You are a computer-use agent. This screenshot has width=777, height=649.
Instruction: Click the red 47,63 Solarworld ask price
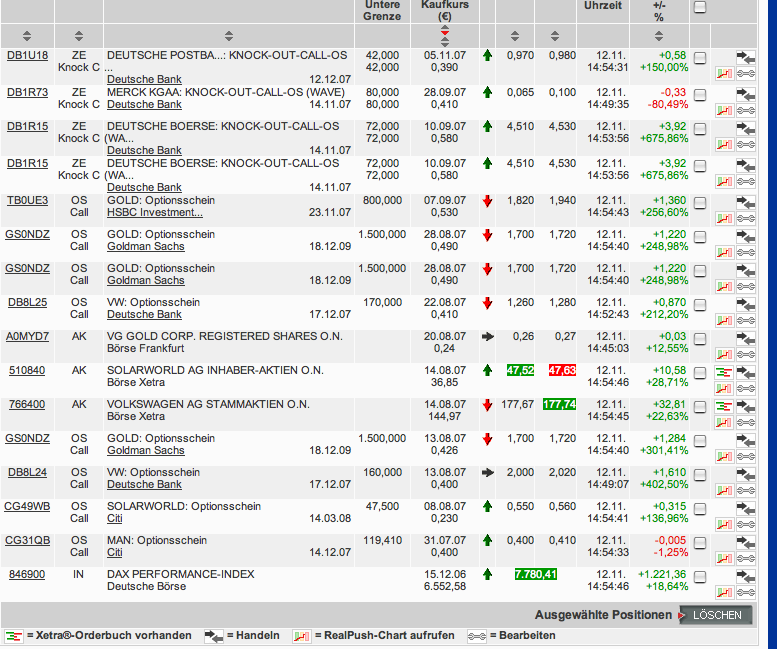click(x=562, y=370)
